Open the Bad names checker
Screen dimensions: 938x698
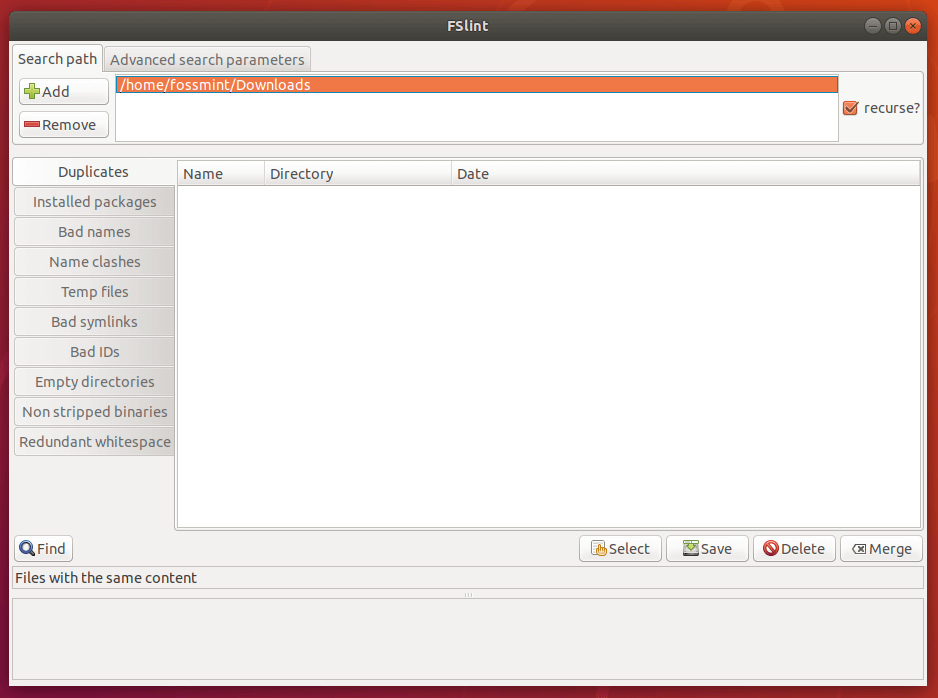[x=93, y=231]
